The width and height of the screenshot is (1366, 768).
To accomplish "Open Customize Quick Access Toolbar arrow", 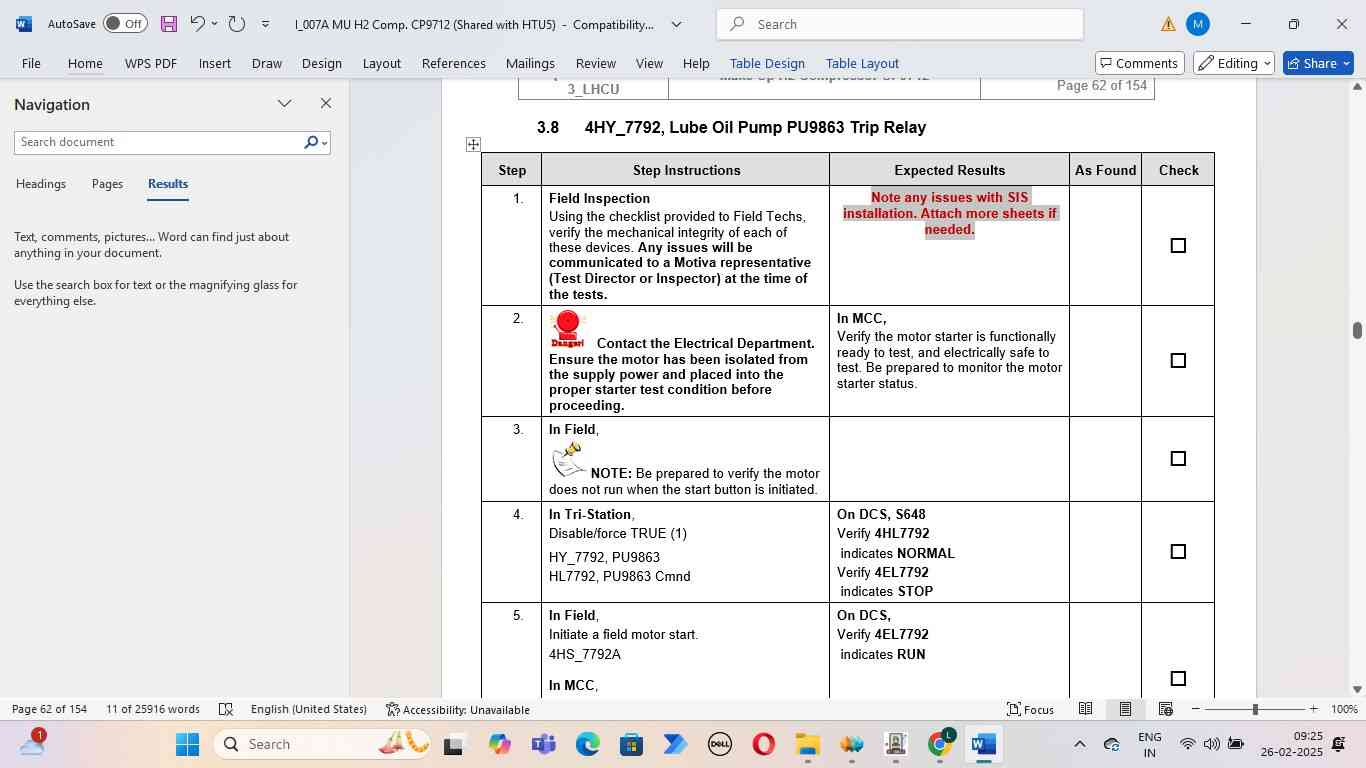I will (x=265, y=24).
